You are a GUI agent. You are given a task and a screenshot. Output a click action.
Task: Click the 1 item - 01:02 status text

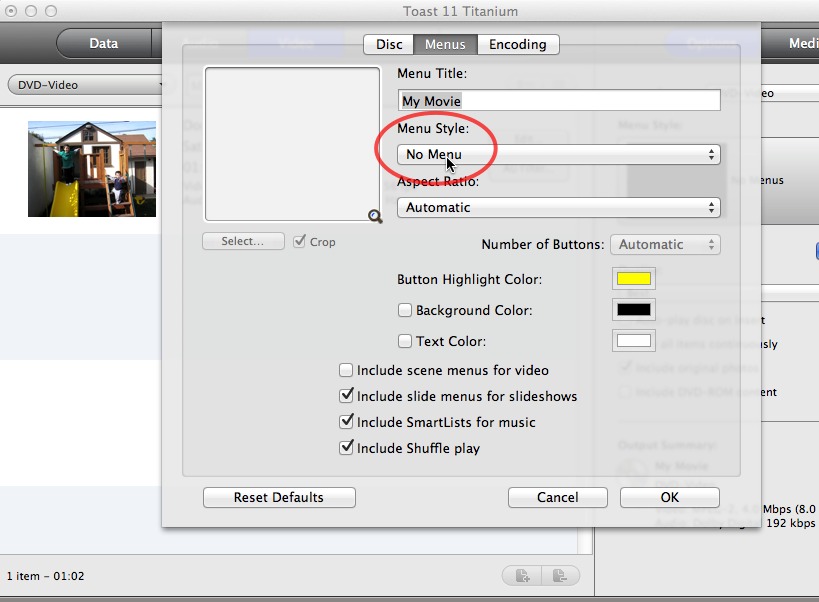coord(45,576)
